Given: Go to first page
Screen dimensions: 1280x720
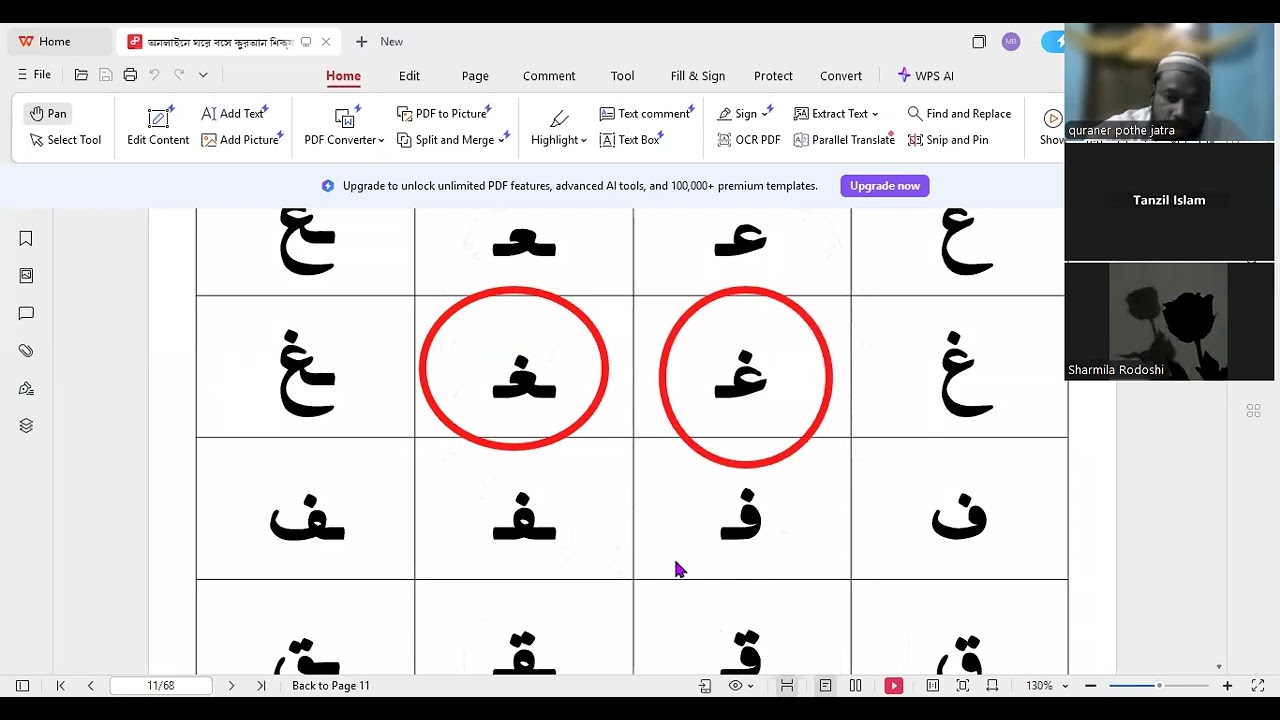Looking at the screenshot, I should click(61, 686).
